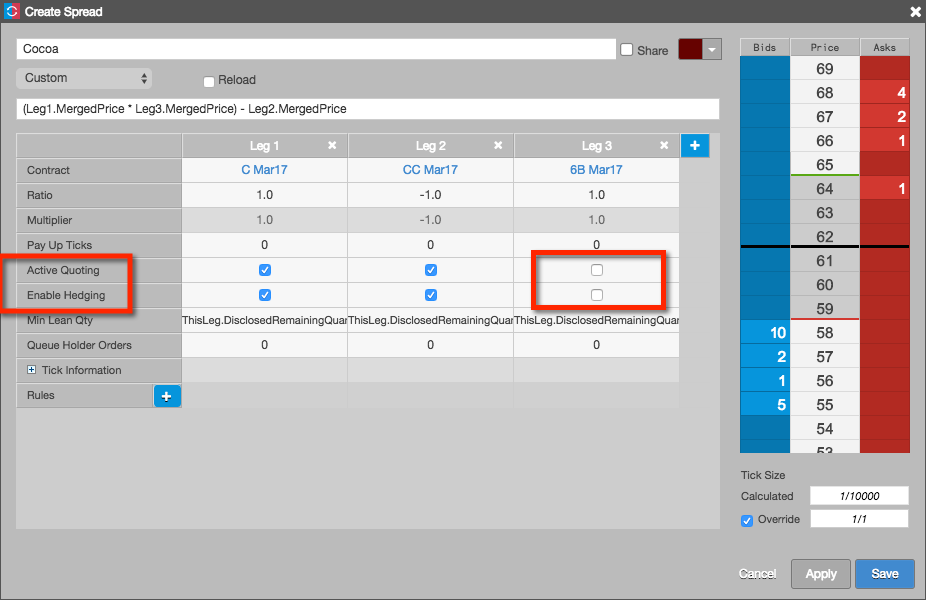Enable Active Quoting for Leg 3
The height and width of the screenshot is (600, 926).
pos(596,270)
